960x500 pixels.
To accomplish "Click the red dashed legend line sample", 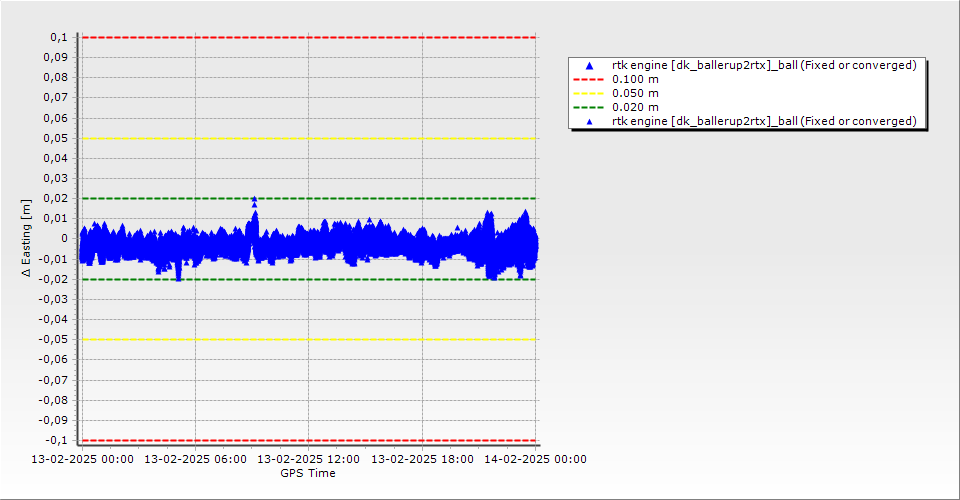I will coord(588,80).
